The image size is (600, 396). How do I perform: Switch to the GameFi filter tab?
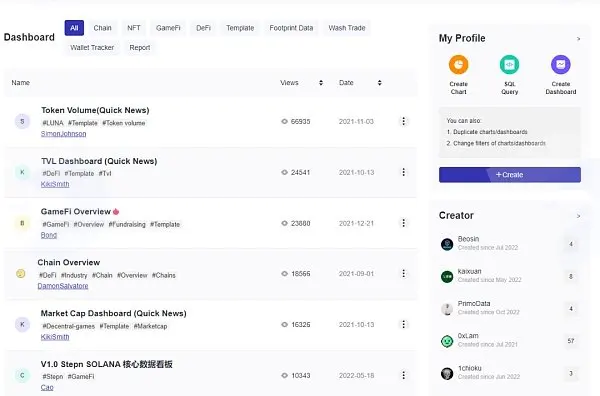pyautogui.click(x=168, y=28)
